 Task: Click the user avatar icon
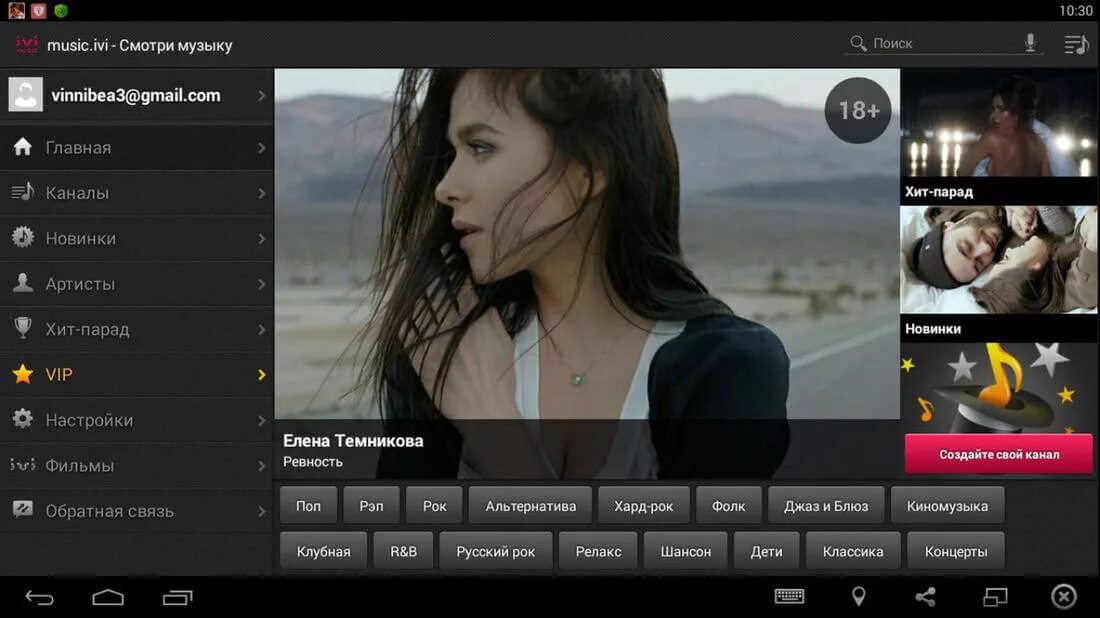[x=25, y=95]
